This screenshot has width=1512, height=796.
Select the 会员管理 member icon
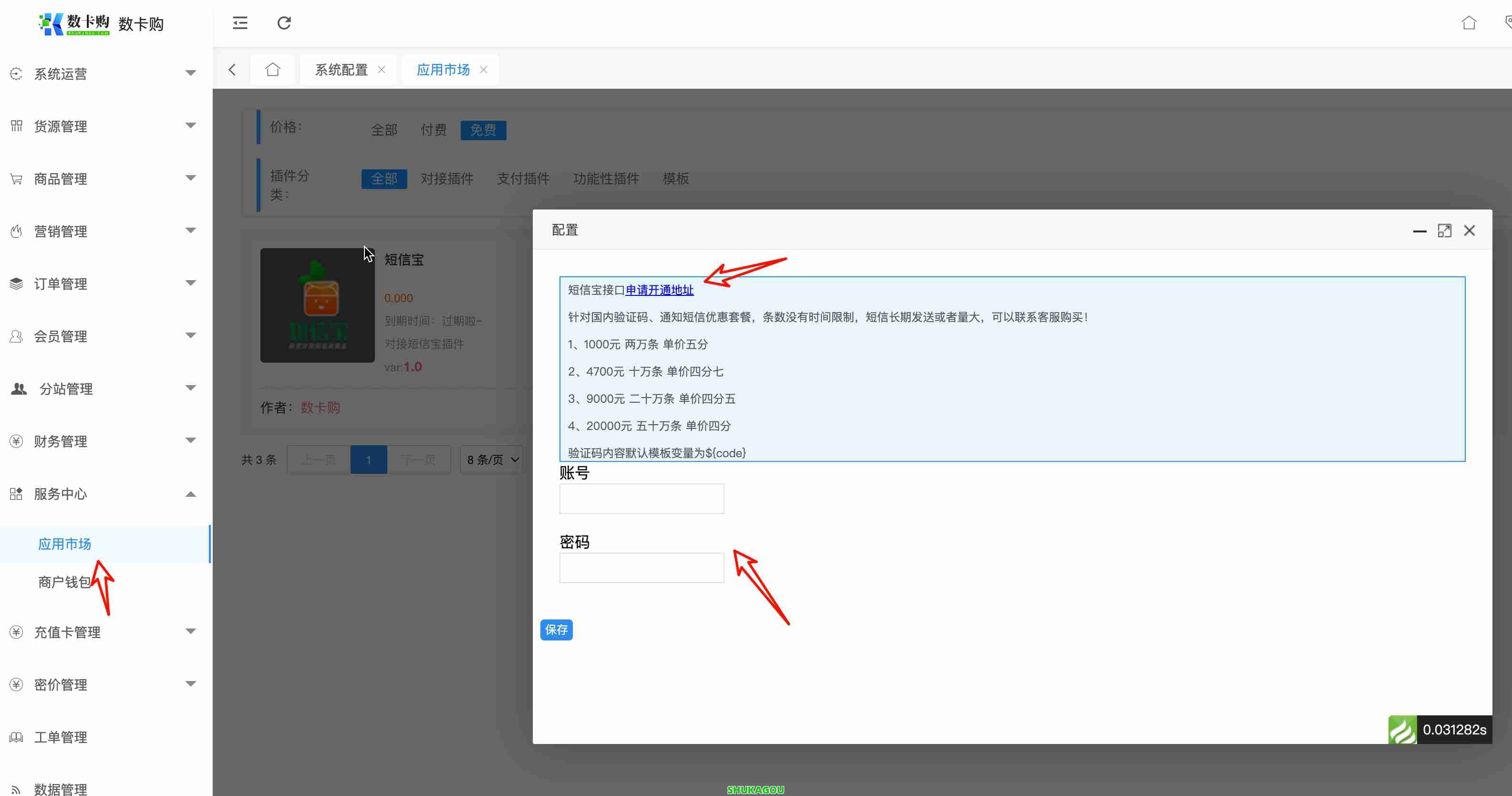(16, 336)
